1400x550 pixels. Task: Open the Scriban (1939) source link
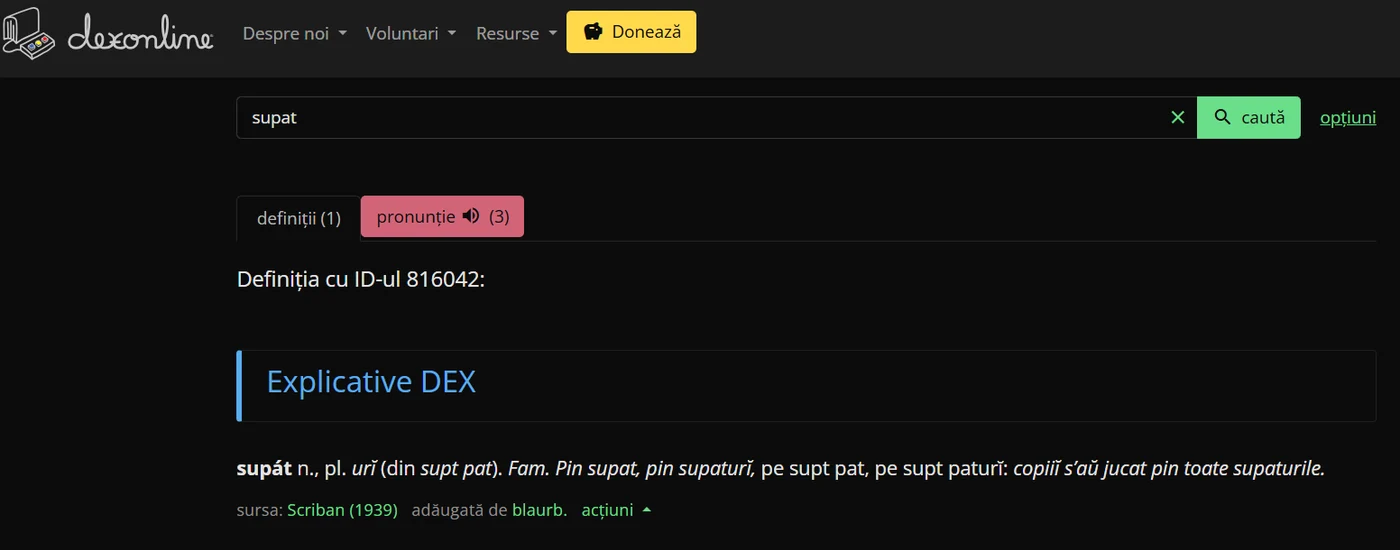342,510
